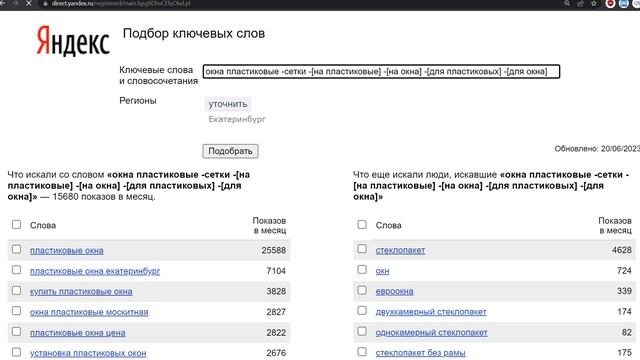Image resolution: width=640 pixels, height=360 pixels.
Task: Check the box for пластиковые окна
Action: click(16, 249)
